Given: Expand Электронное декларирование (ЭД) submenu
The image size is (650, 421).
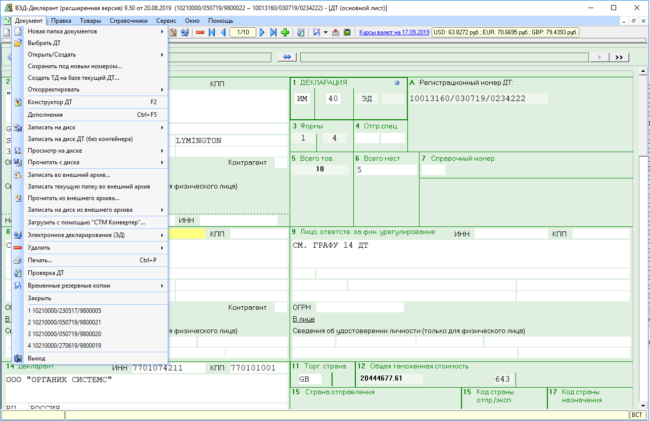Looking at the screenshot, I should tap(76, 234).
